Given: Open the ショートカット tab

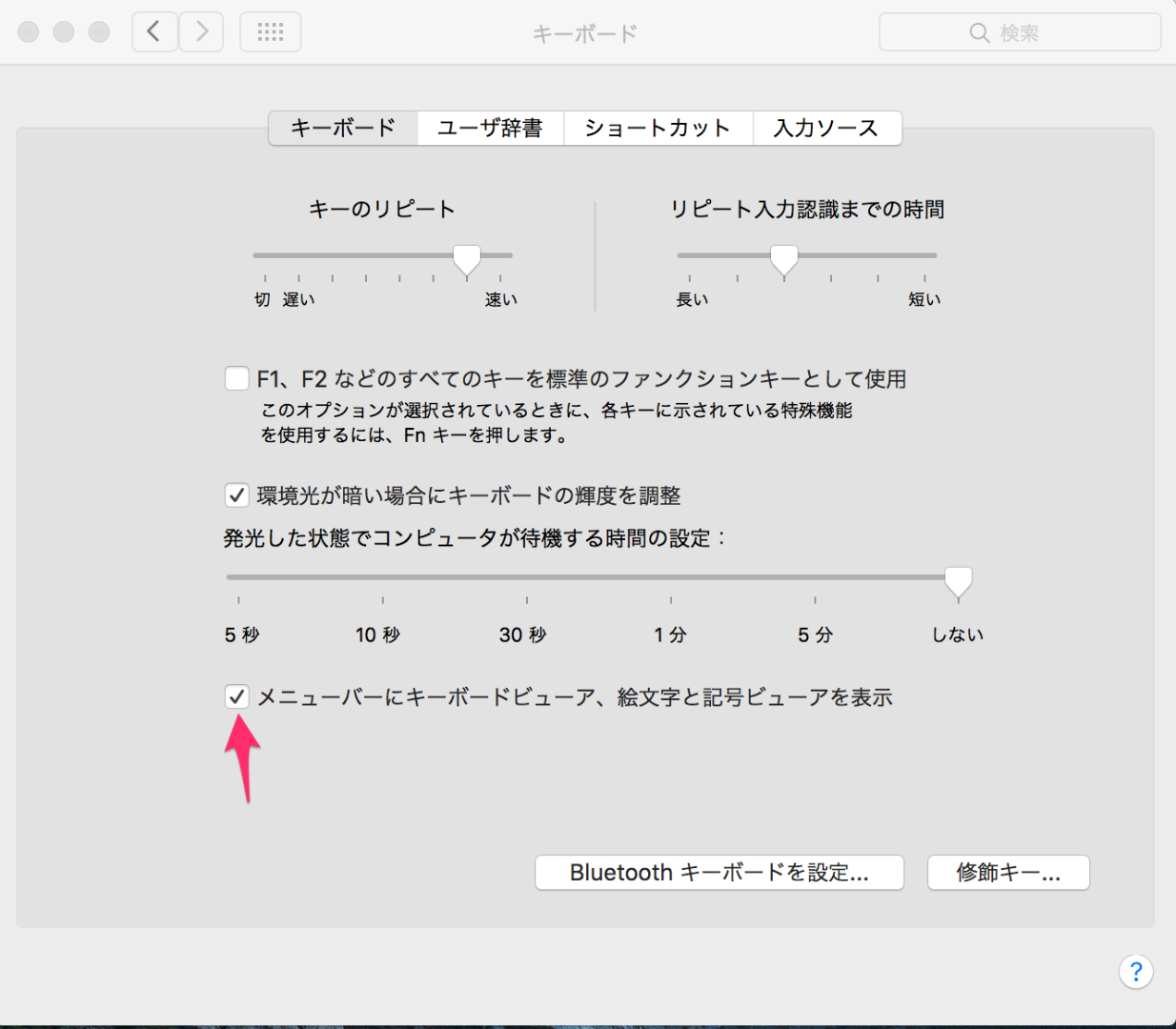Looking at the screenshot, I should (x=658, y=129).
